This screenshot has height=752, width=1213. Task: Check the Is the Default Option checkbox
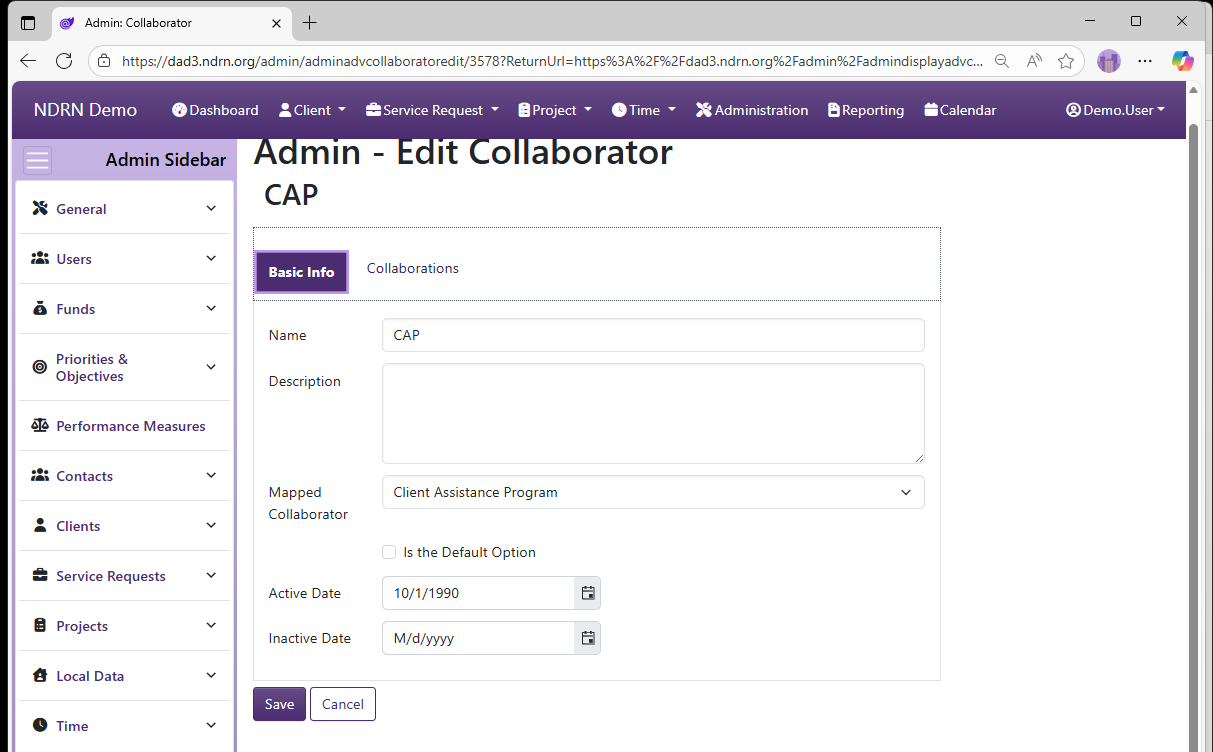[389, 552]
